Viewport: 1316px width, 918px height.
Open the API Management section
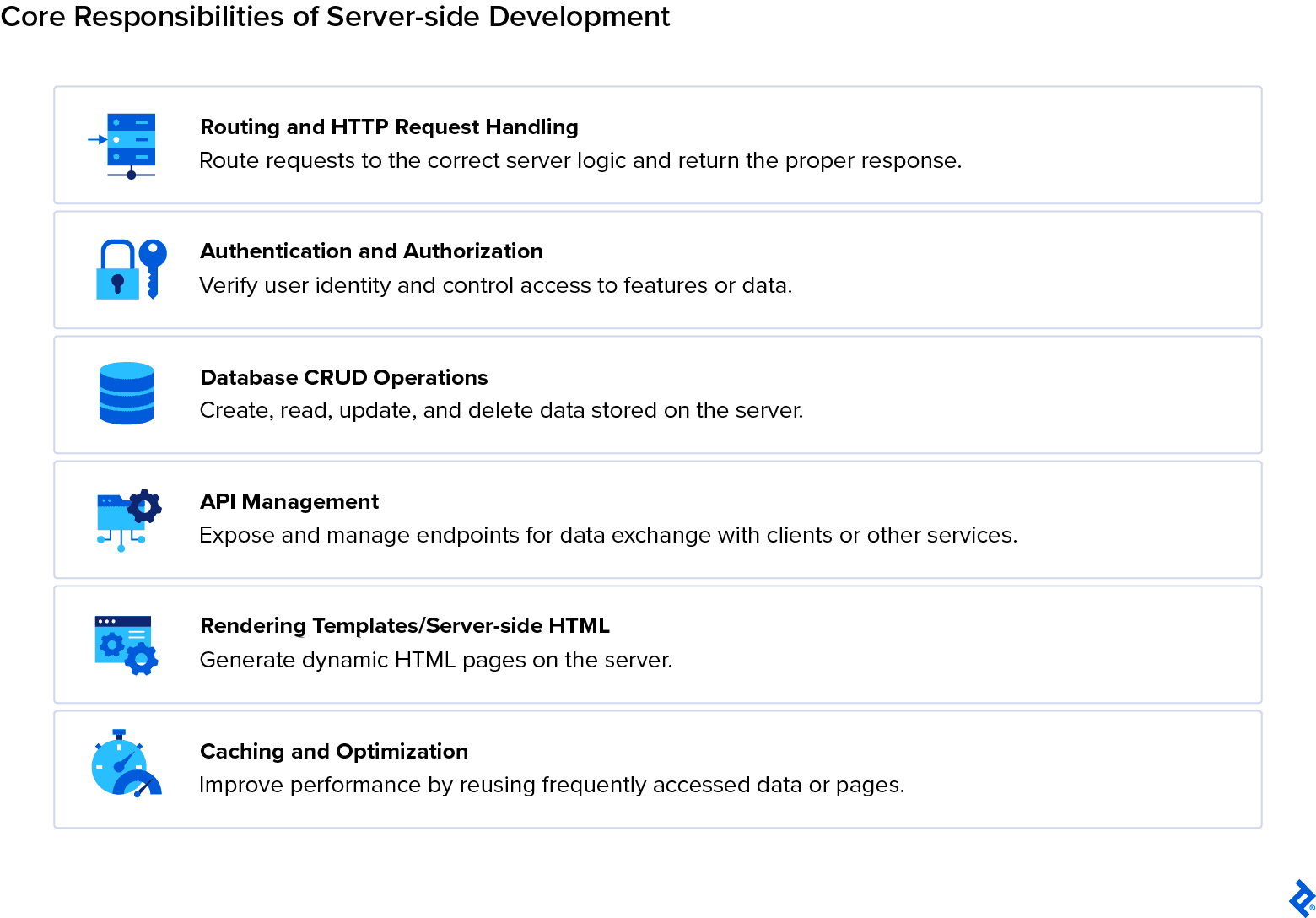[658, 519]
